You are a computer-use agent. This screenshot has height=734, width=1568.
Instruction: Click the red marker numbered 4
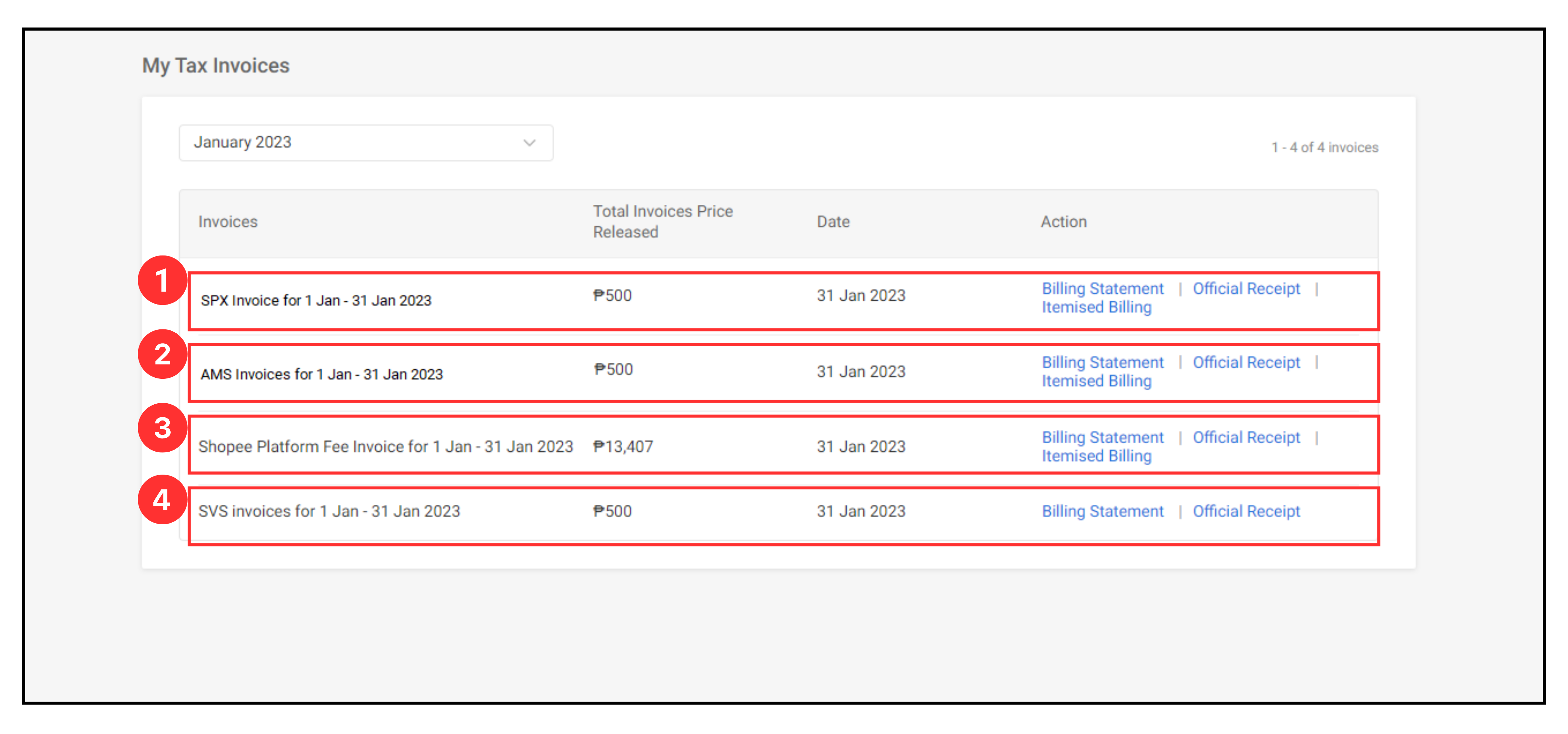point(163,500)
